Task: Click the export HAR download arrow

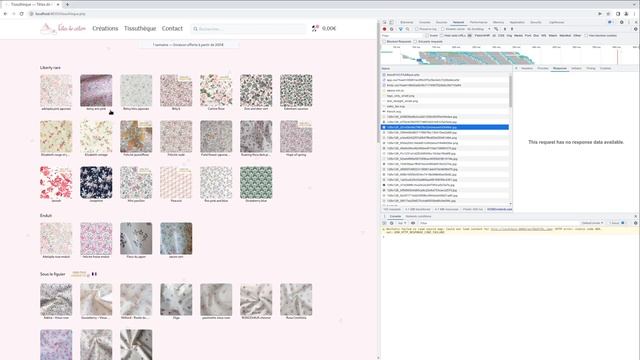Action: 512,29
